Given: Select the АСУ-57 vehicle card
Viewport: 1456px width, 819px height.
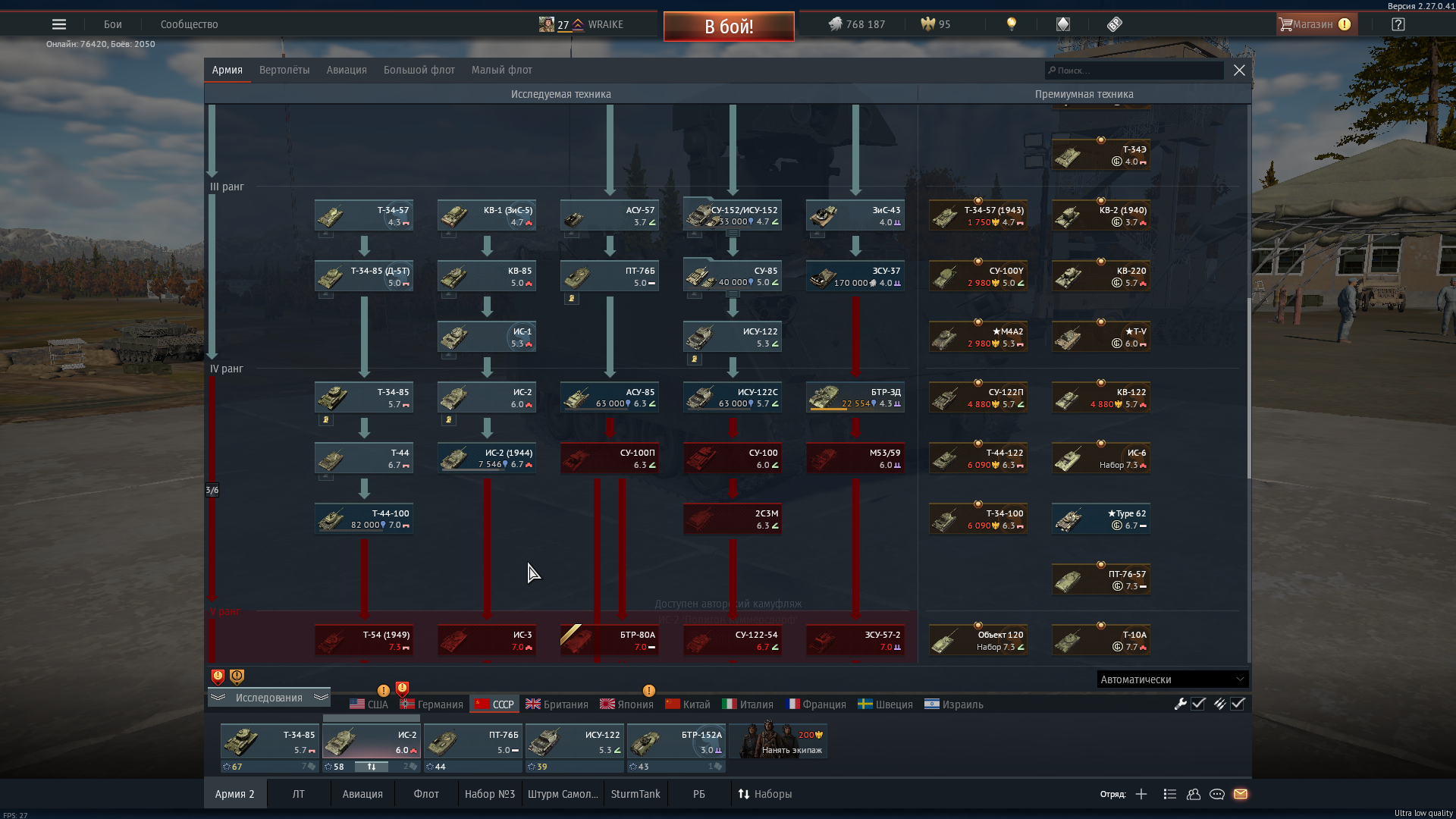Looking at the screenshot, I should (610, 215).
